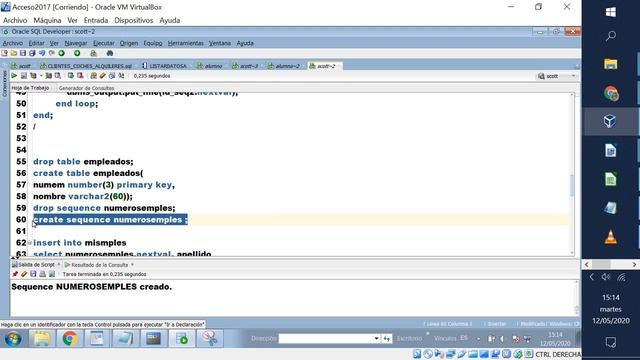The image size is (640, 360).
Task: Open the Equipo menu in SQL Developer
Action: pyautogui.click(x=153, y=43)
